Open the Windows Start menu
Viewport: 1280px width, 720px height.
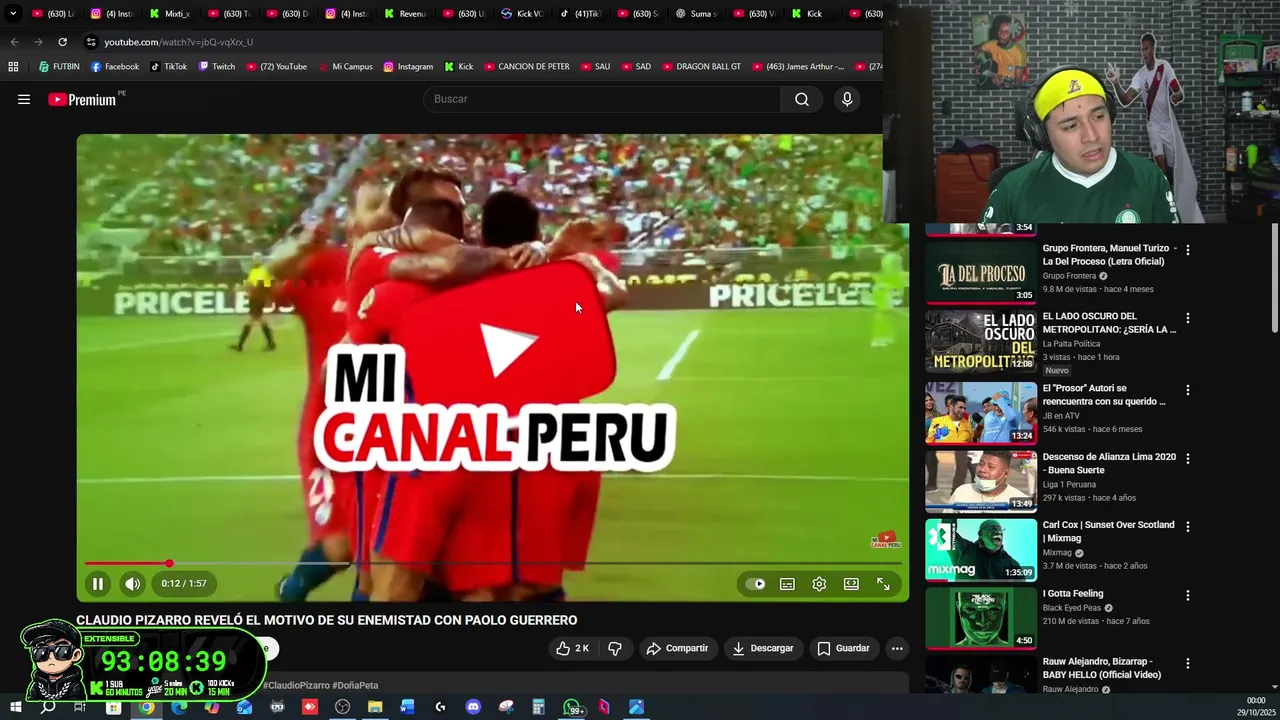click(x=16, y=707)
